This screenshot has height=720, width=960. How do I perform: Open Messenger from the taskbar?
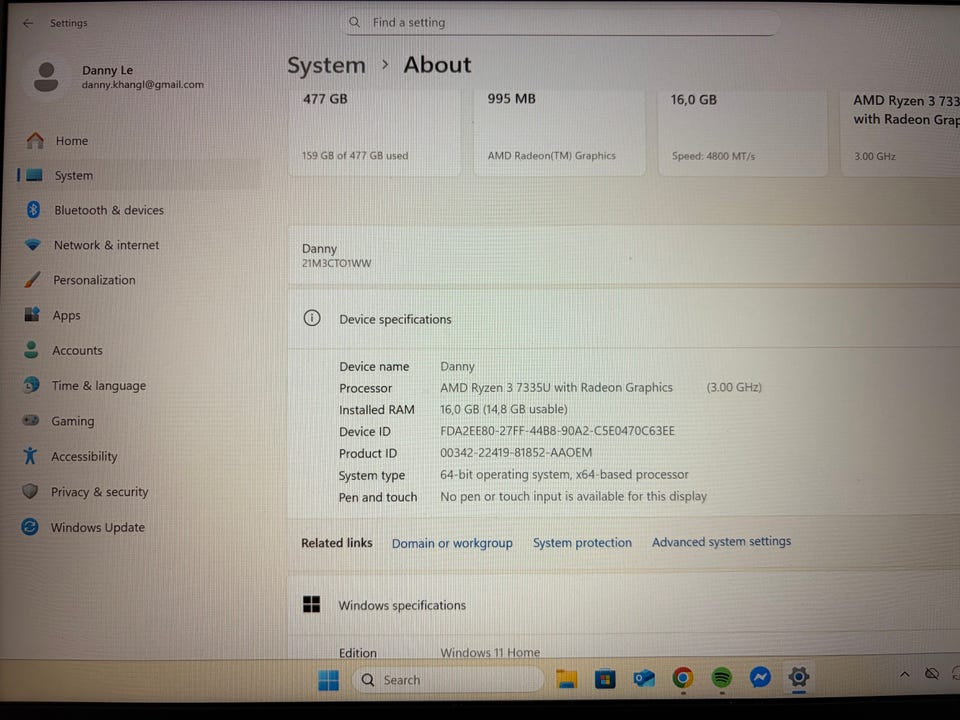[x=760, y=677]
